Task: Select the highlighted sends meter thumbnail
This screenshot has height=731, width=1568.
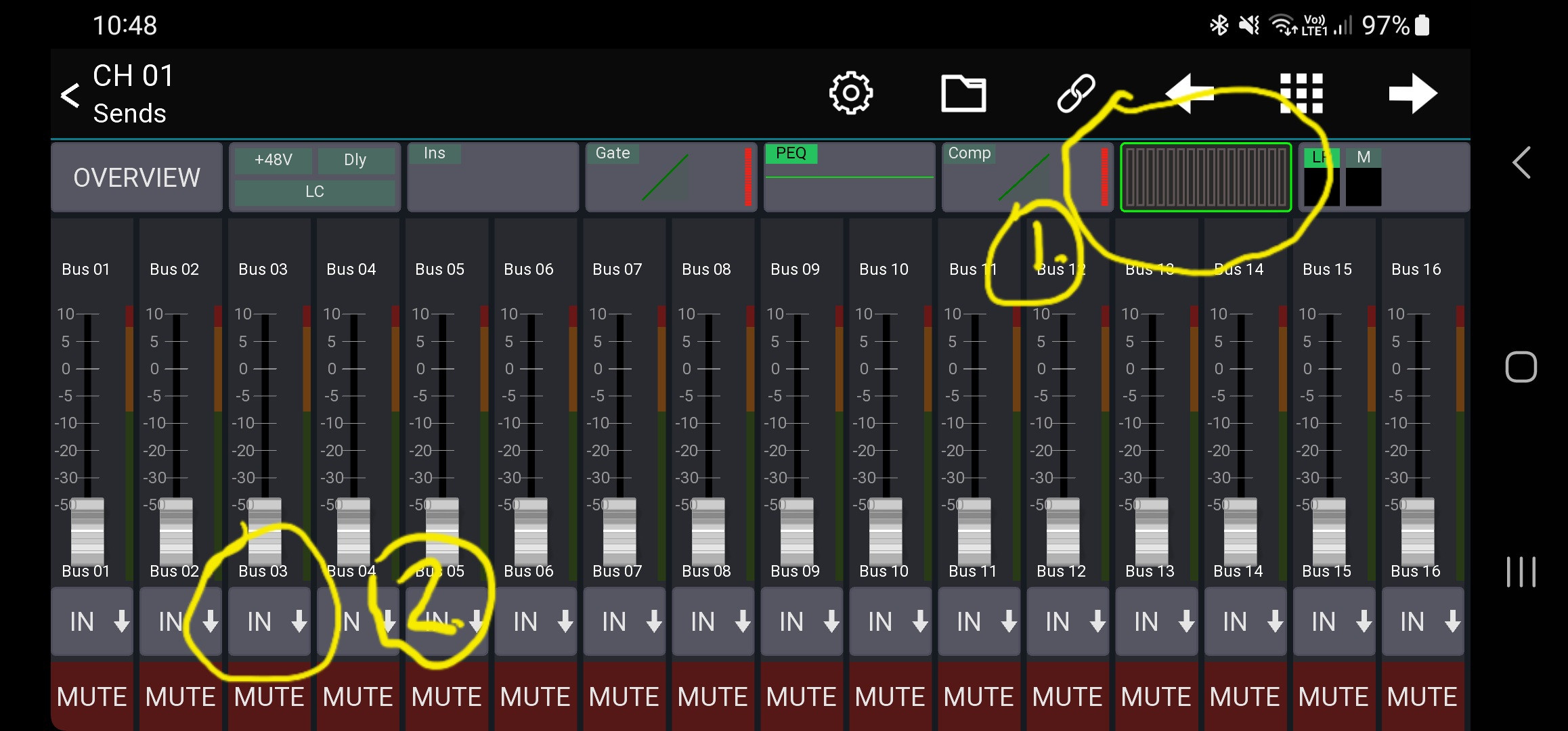Action: point(1206,177)
